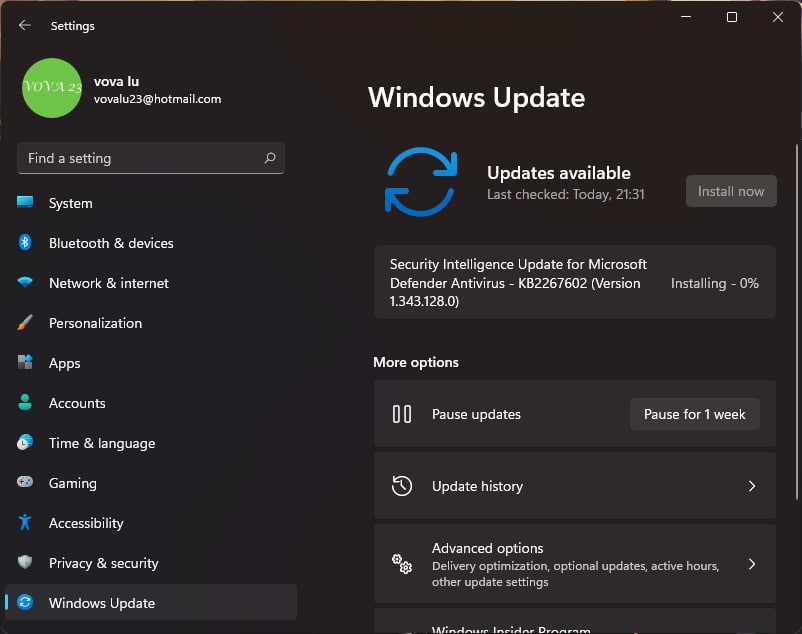802x634 pixels.
Task: Click the Install now button
Action: (731, 191)
